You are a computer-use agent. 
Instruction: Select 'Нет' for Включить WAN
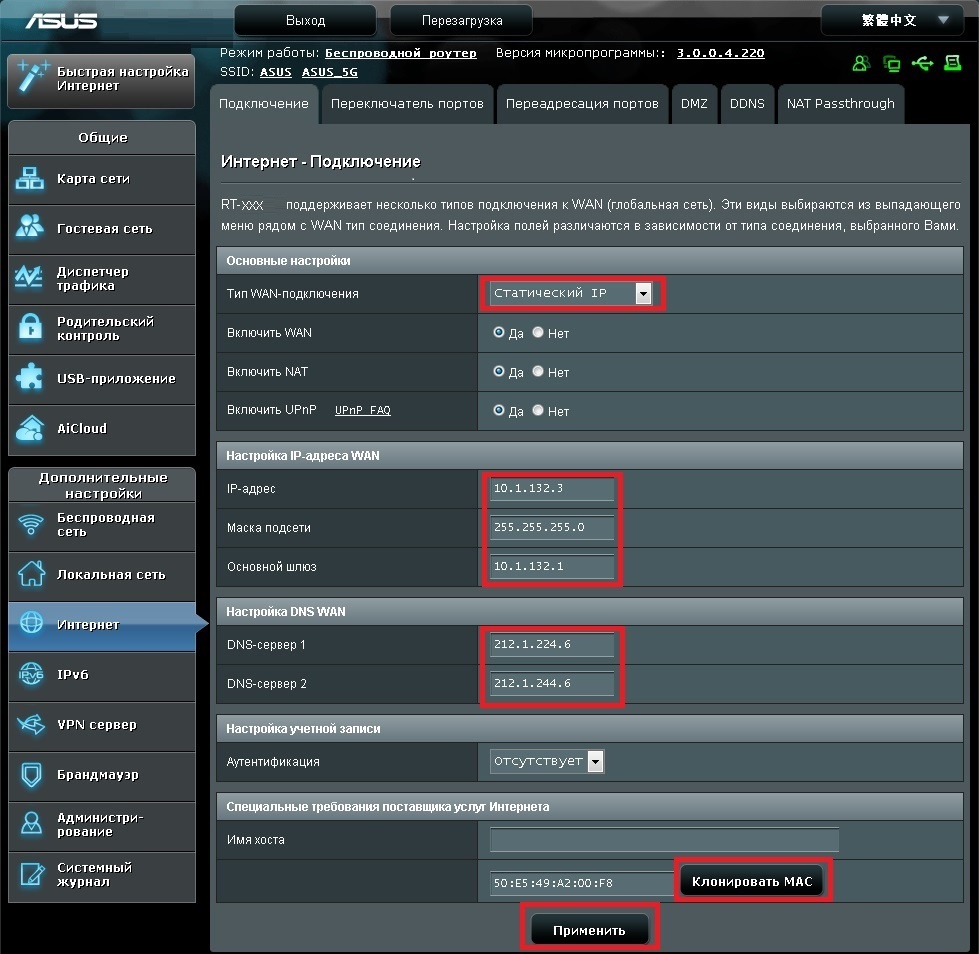pos(538,333)
